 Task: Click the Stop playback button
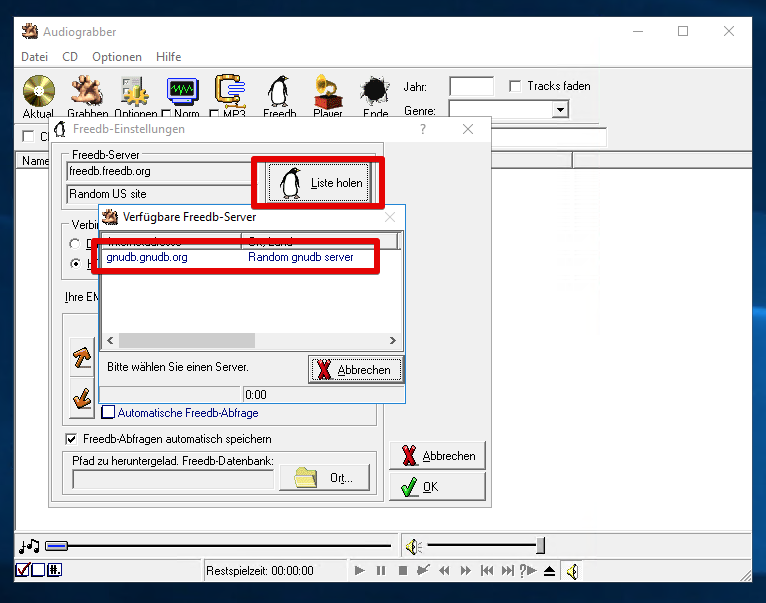pyautogui.click(x=403, y=570)
